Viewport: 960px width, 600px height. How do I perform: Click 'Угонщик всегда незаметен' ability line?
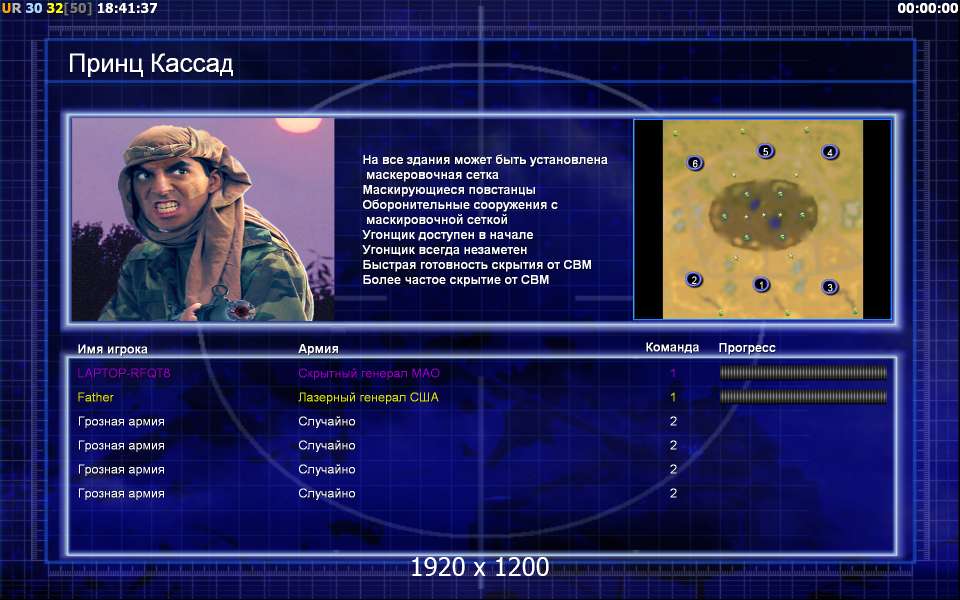click(x=444, y=250)
